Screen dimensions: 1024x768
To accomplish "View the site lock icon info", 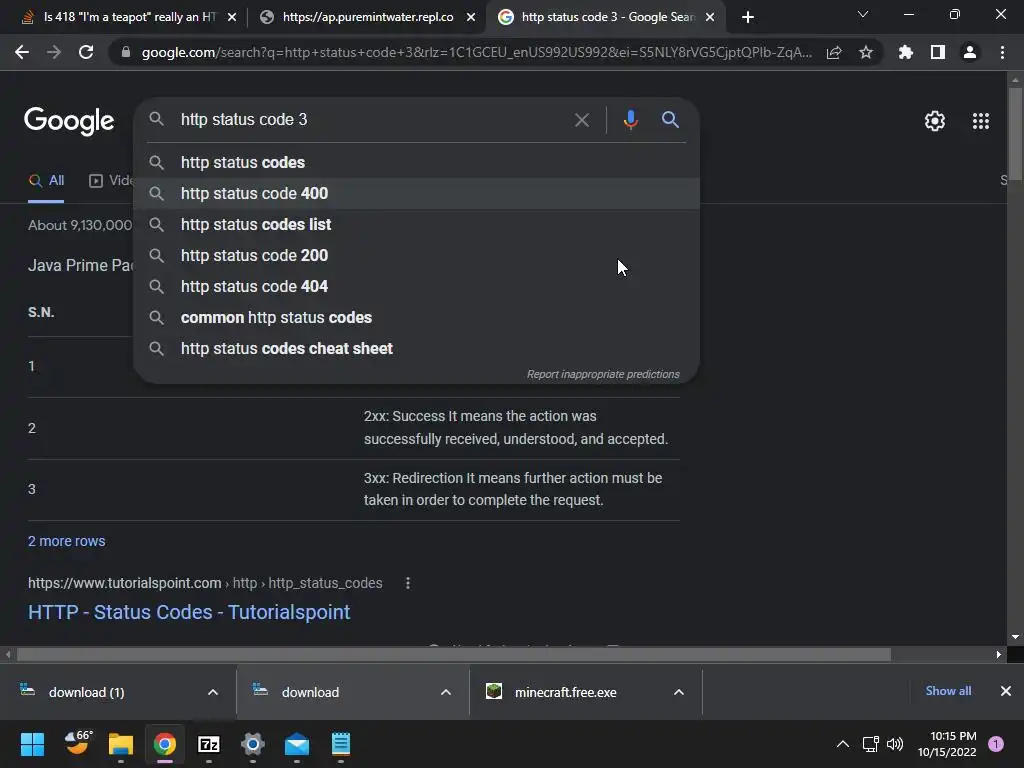I will [x=126, y=52].
